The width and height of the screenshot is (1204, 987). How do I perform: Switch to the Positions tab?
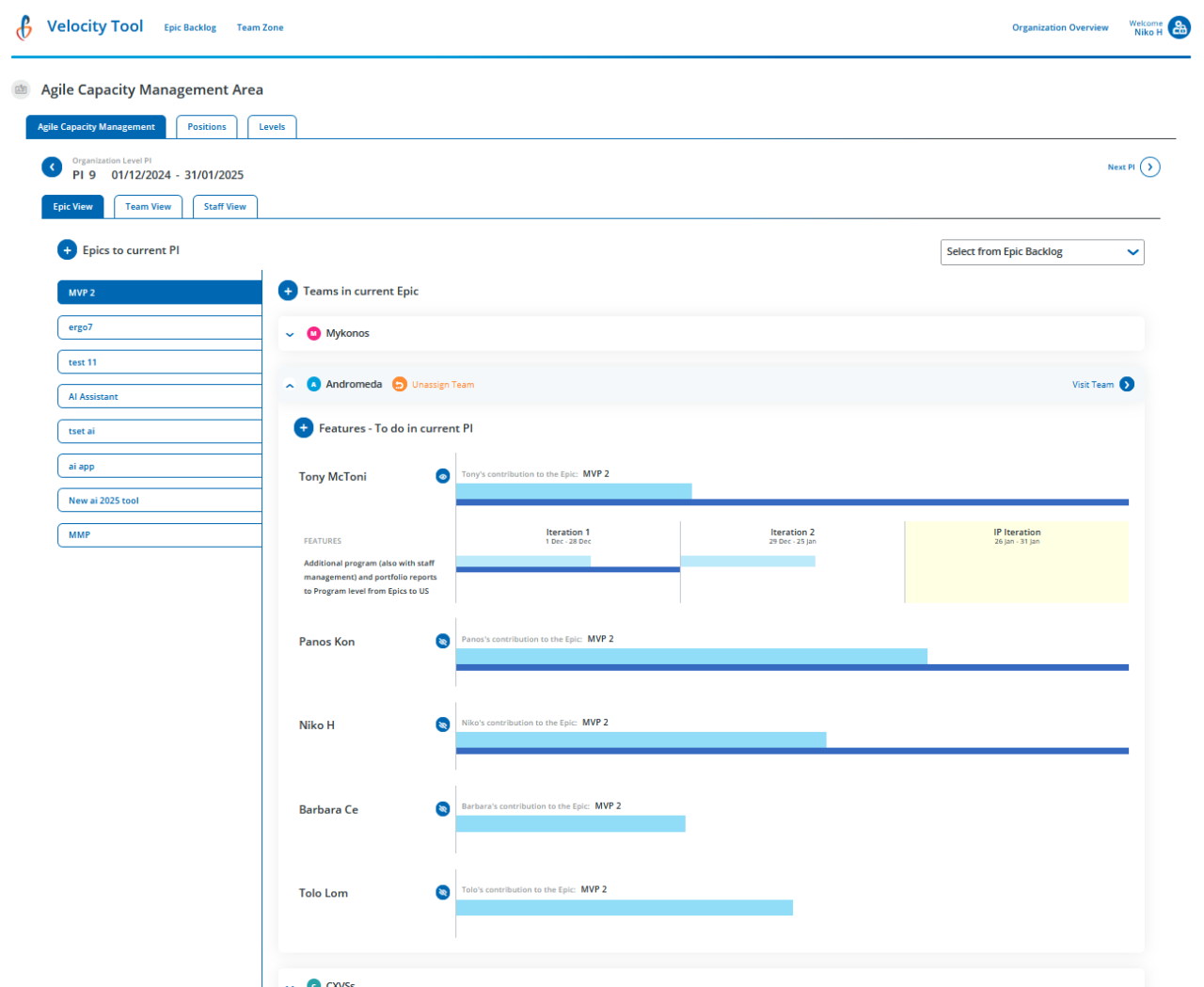206,126
